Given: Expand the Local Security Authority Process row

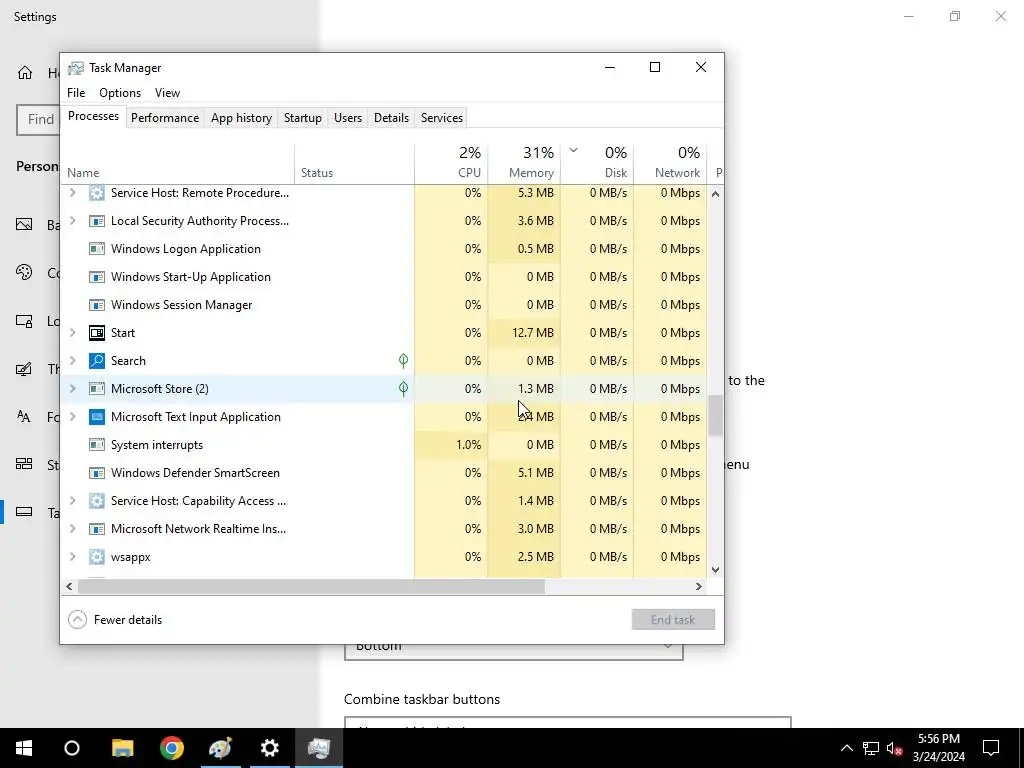Looking at the screenshot, I should [x=72, y=221].
